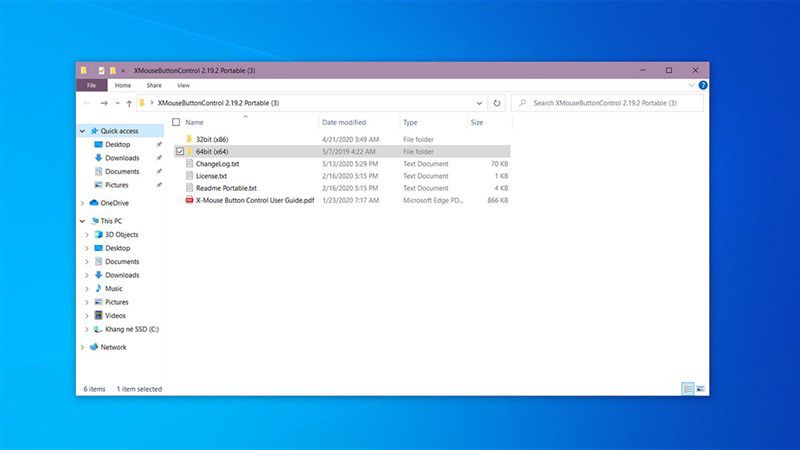The image size is (800, 450).
Task: Click the Forward navigation arrow
Action: pos(104,103)
